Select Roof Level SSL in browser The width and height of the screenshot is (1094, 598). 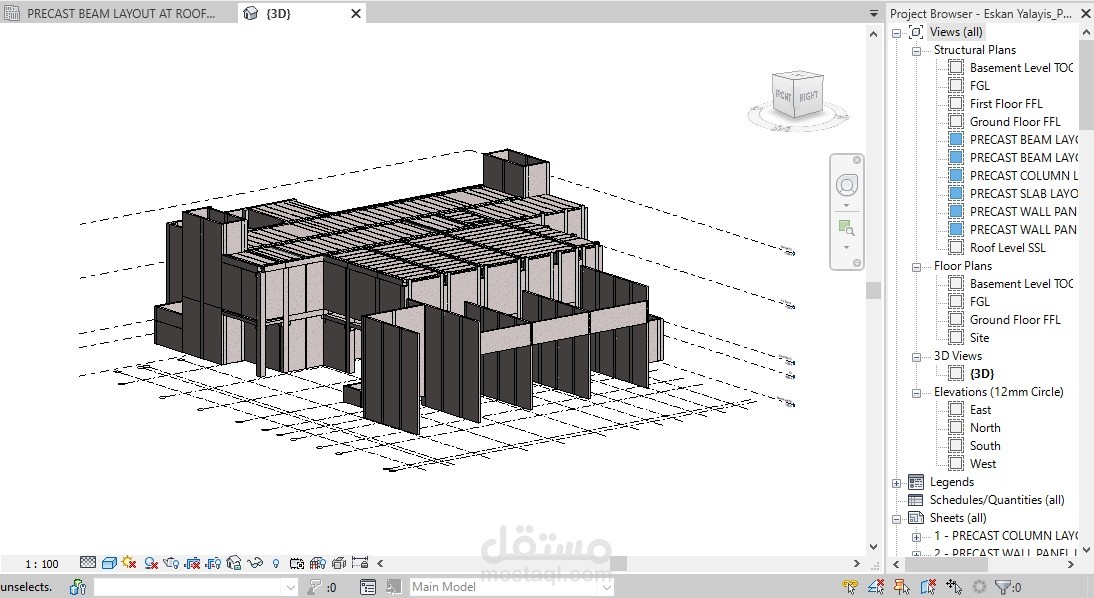(1007, 248)
